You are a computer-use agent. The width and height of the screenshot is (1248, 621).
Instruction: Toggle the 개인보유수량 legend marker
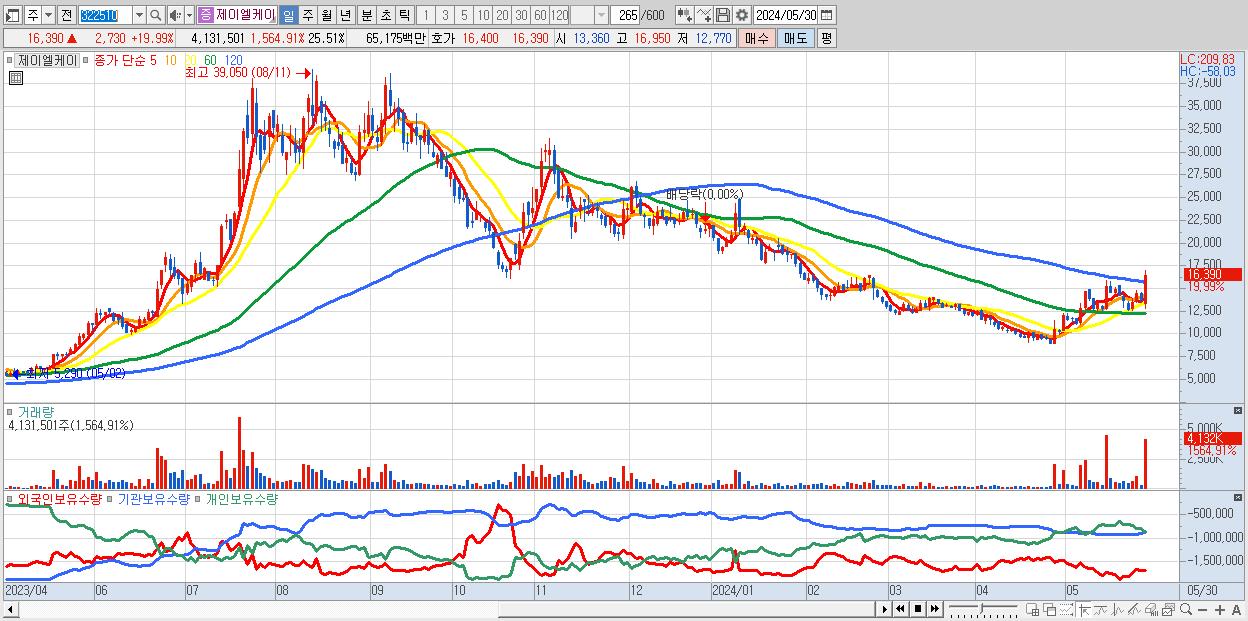(x=199, y=498)
